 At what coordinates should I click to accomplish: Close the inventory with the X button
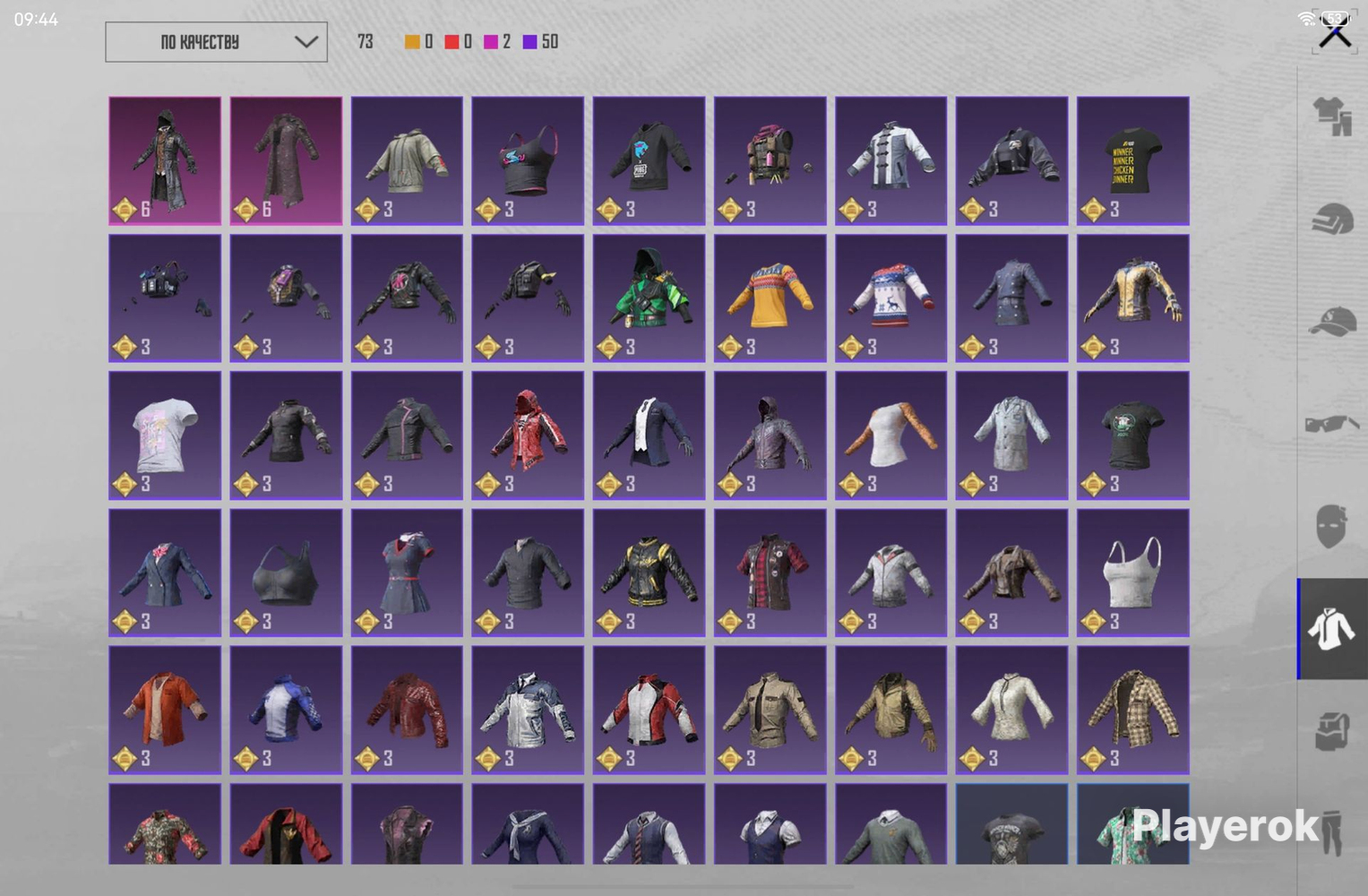click(1335, 35)
